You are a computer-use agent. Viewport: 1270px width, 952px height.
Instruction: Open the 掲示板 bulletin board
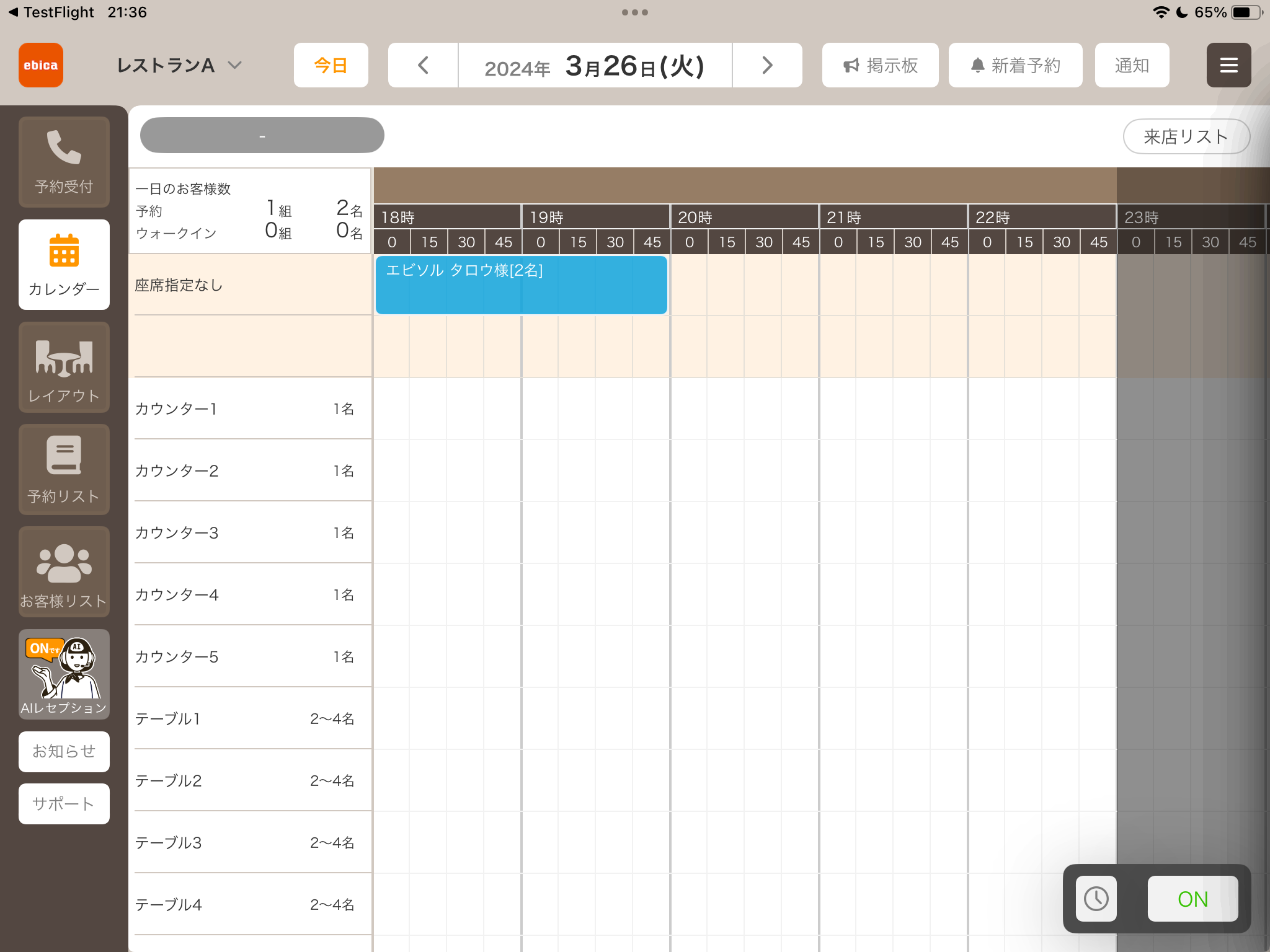(880, 65)
